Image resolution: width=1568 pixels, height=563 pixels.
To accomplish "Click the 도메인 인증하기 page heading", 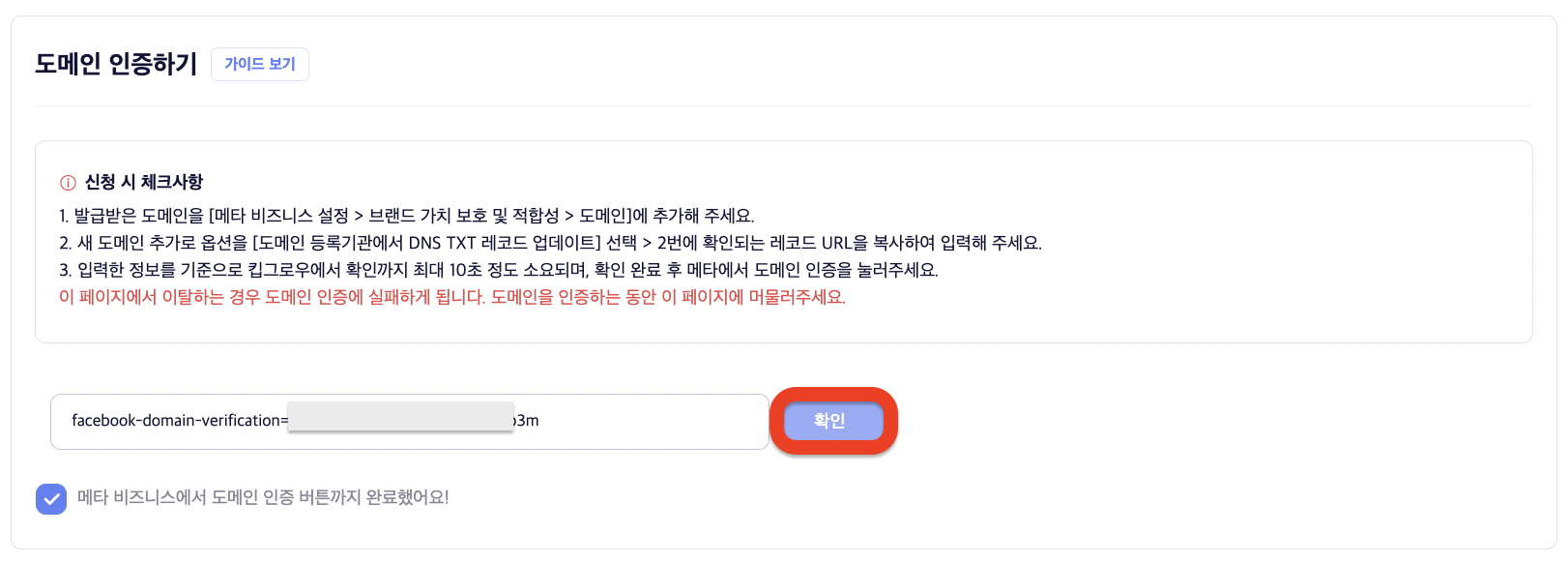I will pos(116,64).
